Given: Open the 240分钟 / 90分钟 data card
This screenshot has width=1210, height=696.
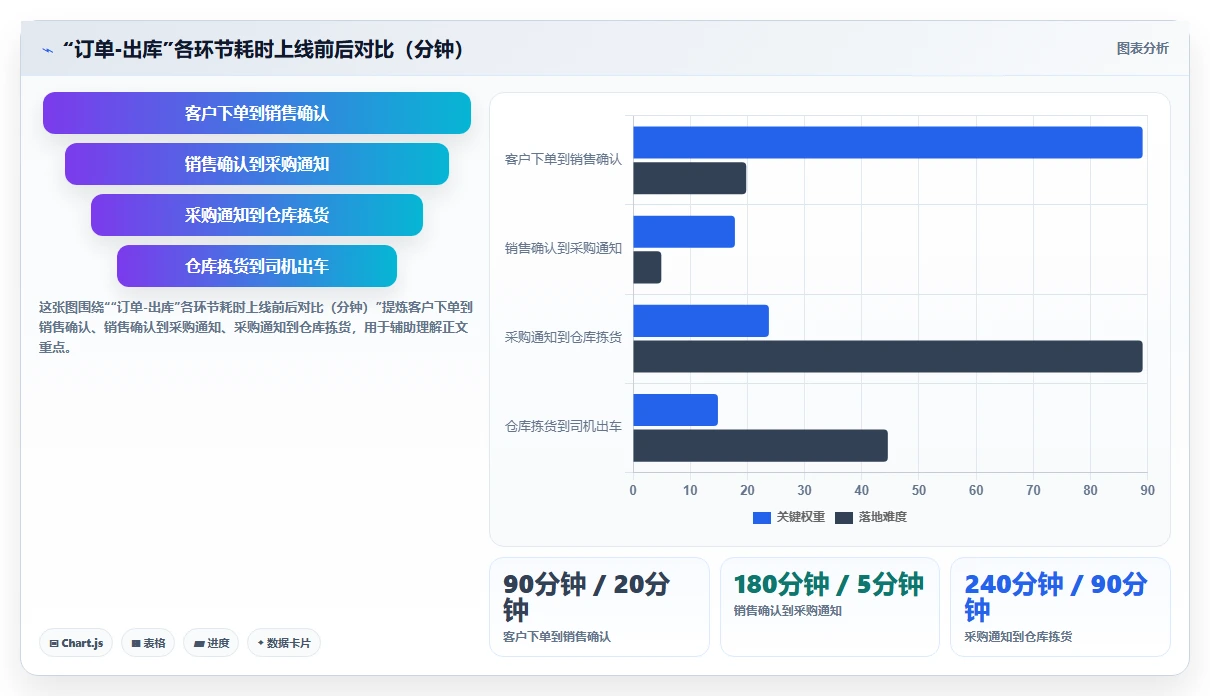Looking at the screenshot, I should [x=1060, y=607].
